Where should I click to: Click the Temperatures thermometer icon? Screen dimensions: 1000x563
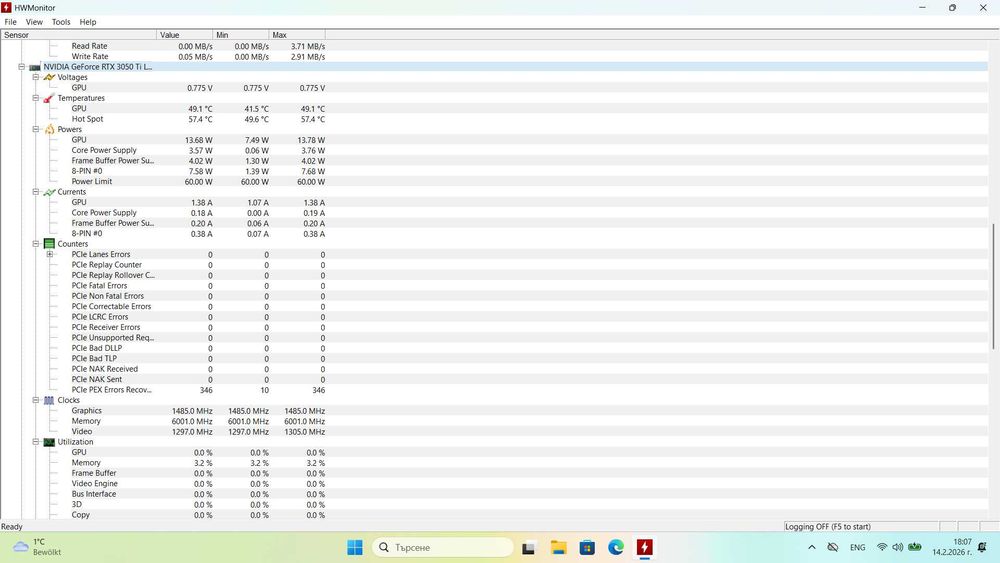click(49, 98)
